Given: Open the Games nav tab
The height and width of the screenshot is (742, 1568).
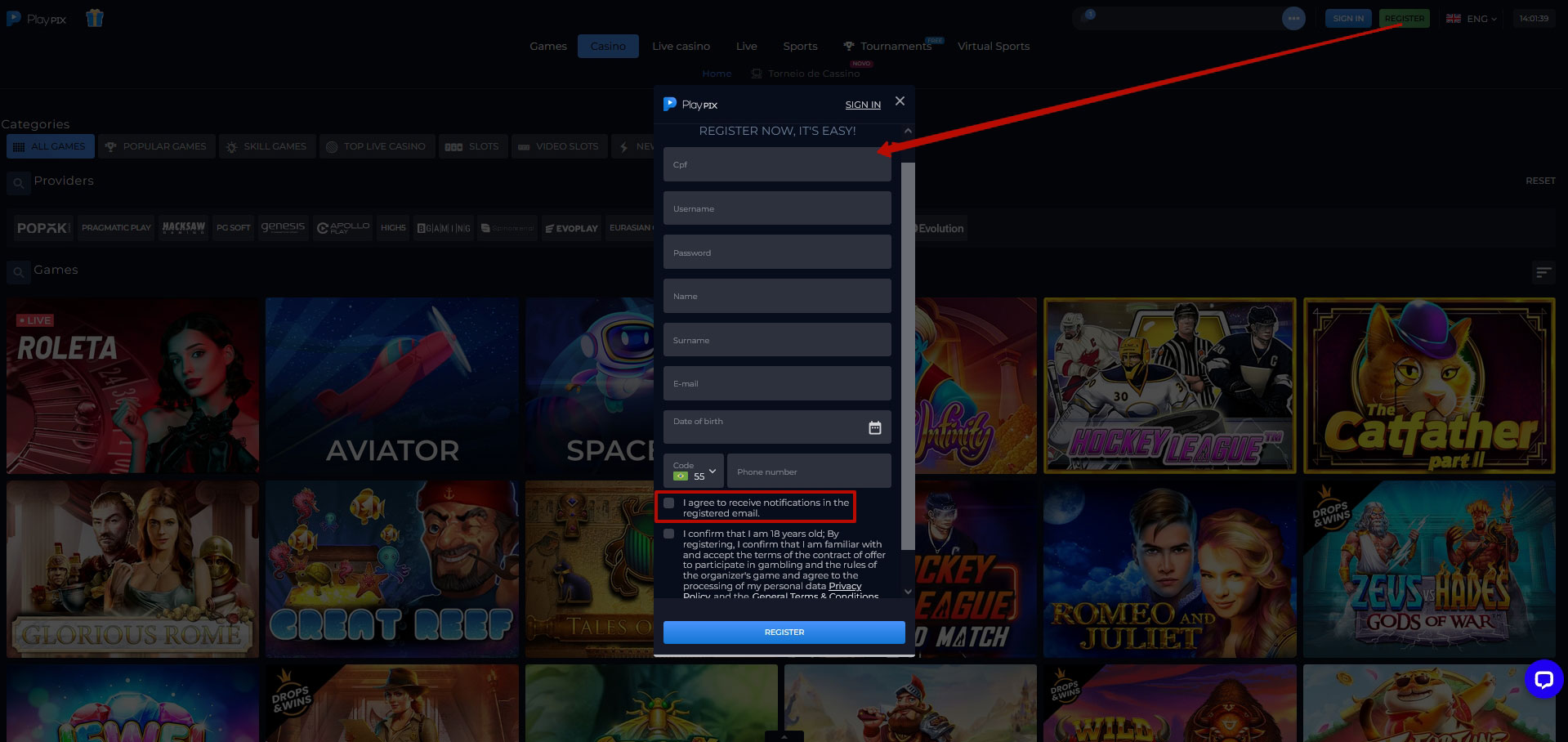Looking at the screenshot, I should (x=548, y=46).
